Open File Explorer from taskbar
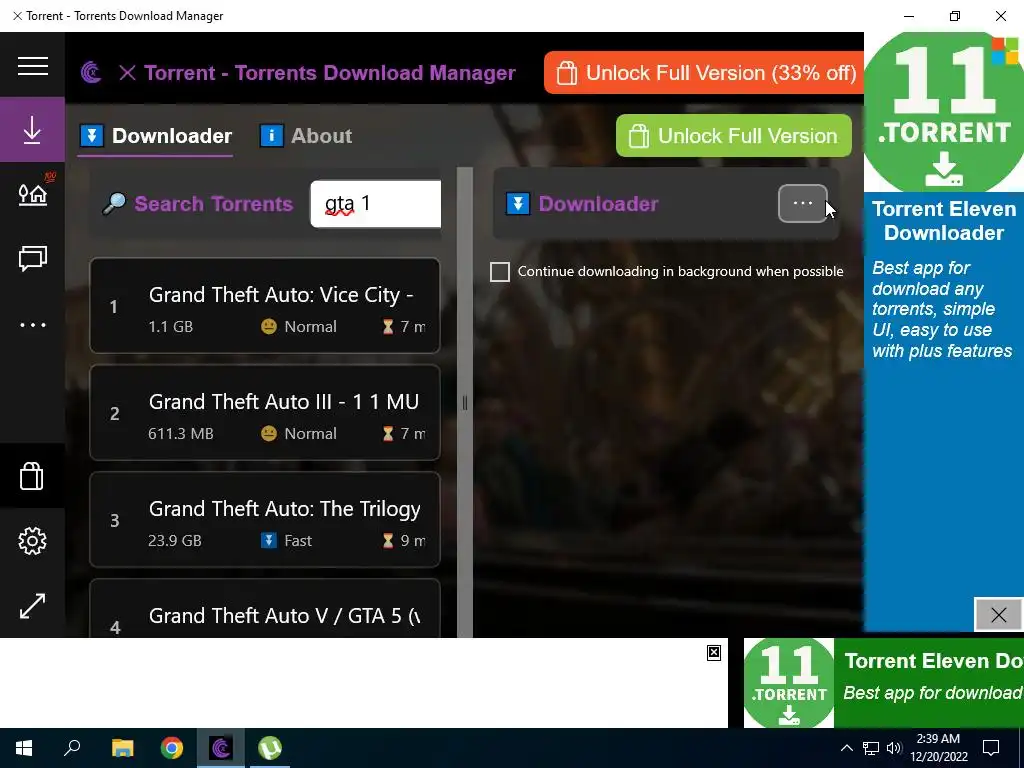 [x=122, y=748]
